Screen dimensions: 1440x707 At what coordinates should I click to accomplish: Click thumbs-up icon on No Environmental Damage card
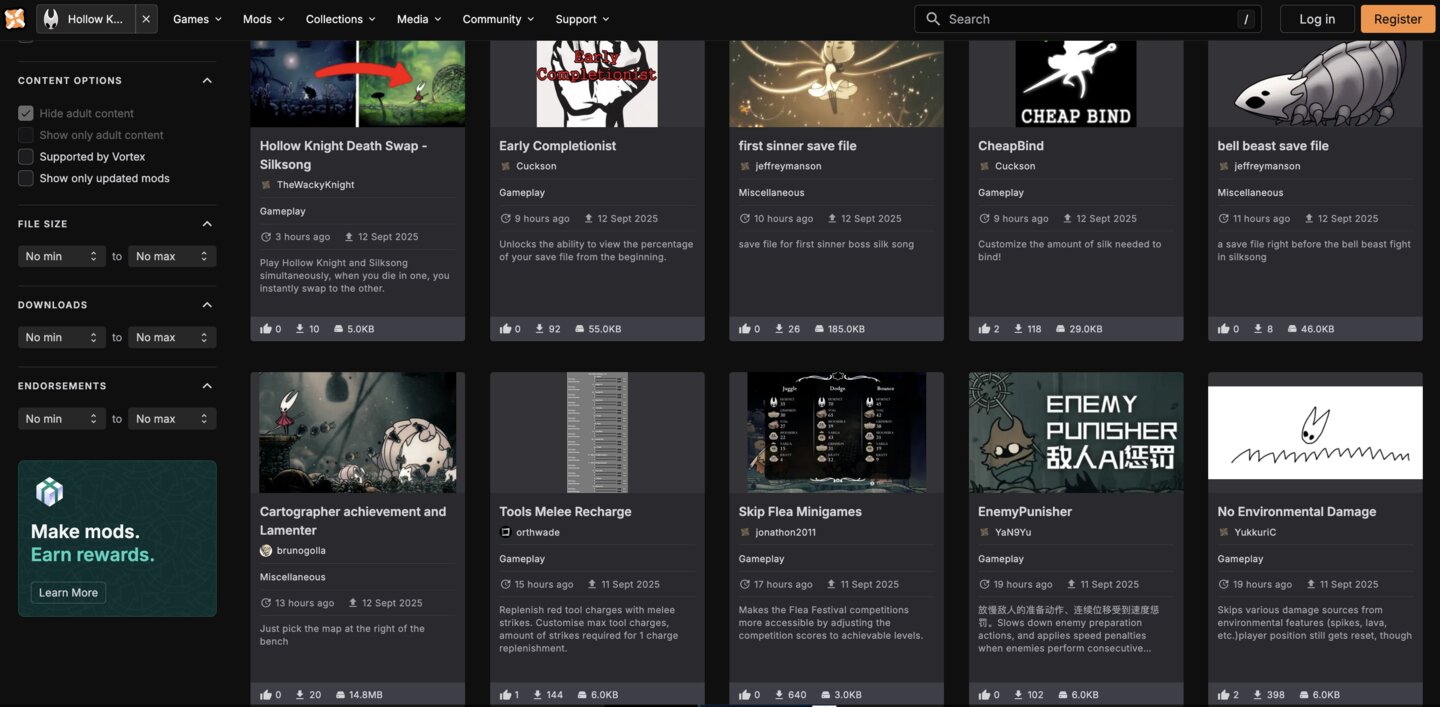point(1223,695)
